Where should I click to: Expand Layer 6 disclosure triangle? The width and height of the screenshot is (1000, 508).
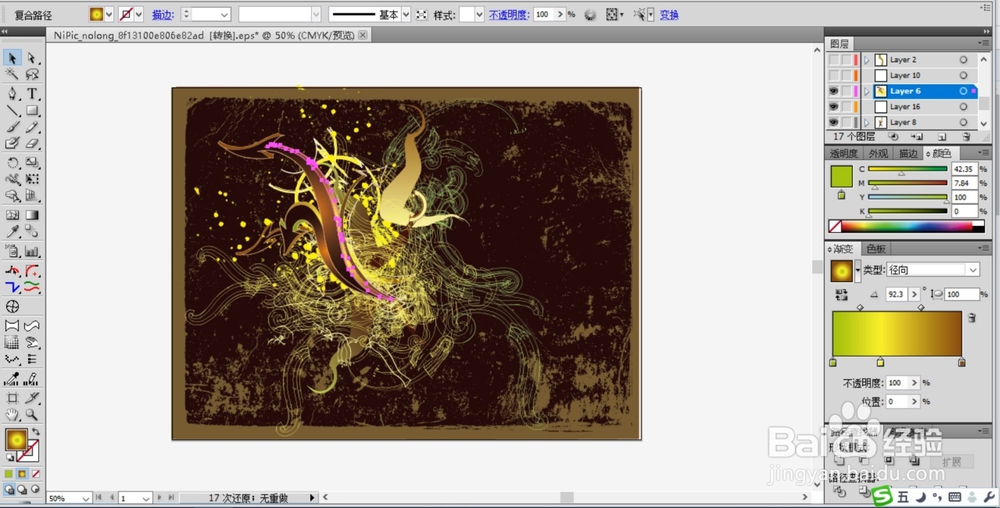coord(866,91)
